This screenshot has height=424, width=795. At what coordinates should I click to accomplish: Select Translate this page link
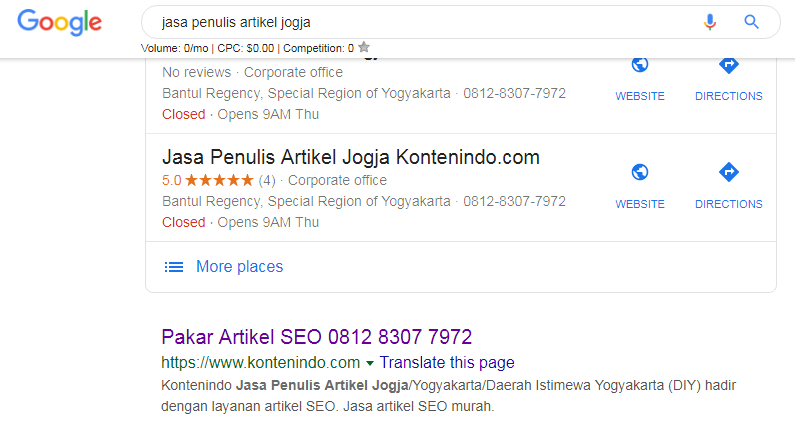(447, 362)
